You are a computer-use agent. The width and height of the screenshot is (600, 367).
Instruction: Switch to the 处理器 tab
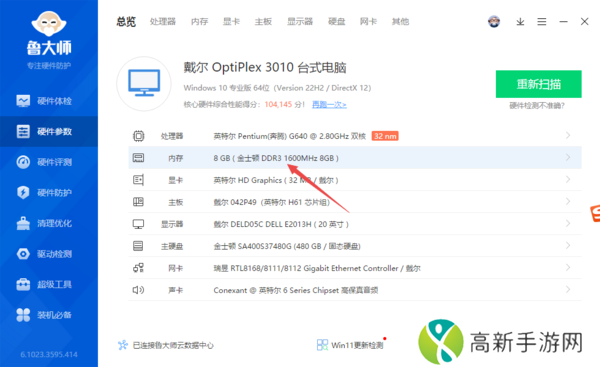(163, 22)
